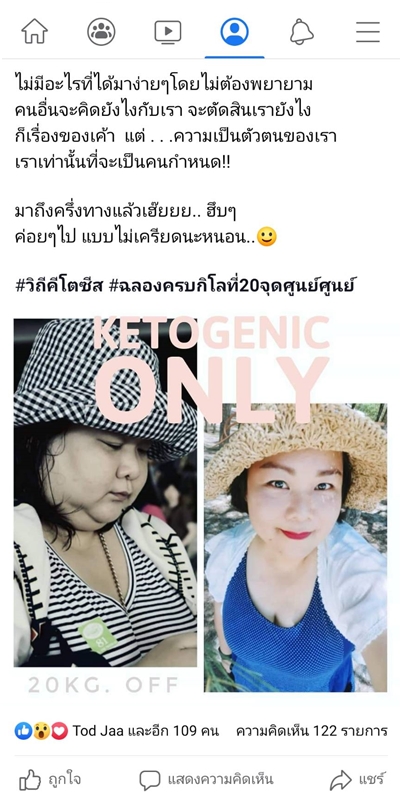Open ความคิดเห็น 122 รายการ comments count
Image resolution: width=402 pixels, height=800 pixels.
pyautogui.click(x=311, y=731)
